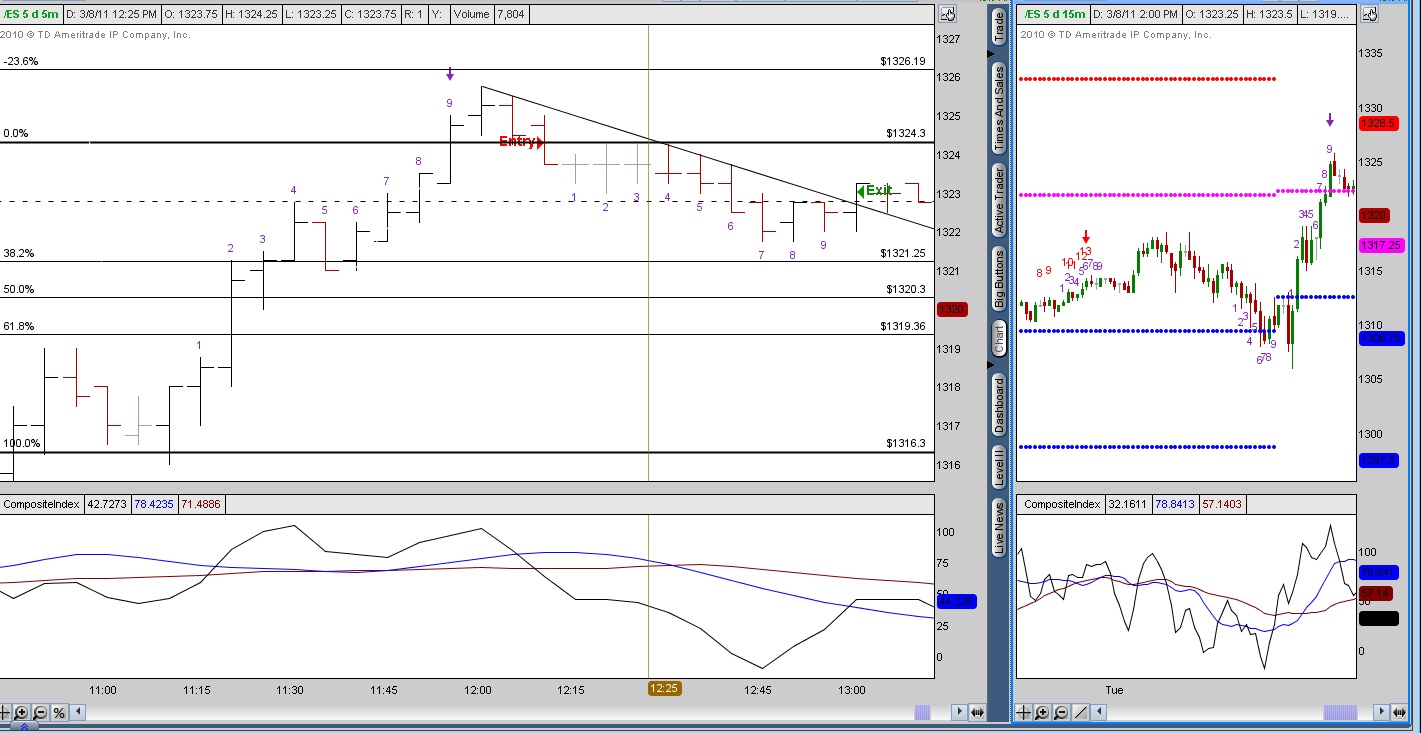Open the chart settings icon on the 15m chart
Viewport: 1421px width, 733px height.
pos(1369,14)
